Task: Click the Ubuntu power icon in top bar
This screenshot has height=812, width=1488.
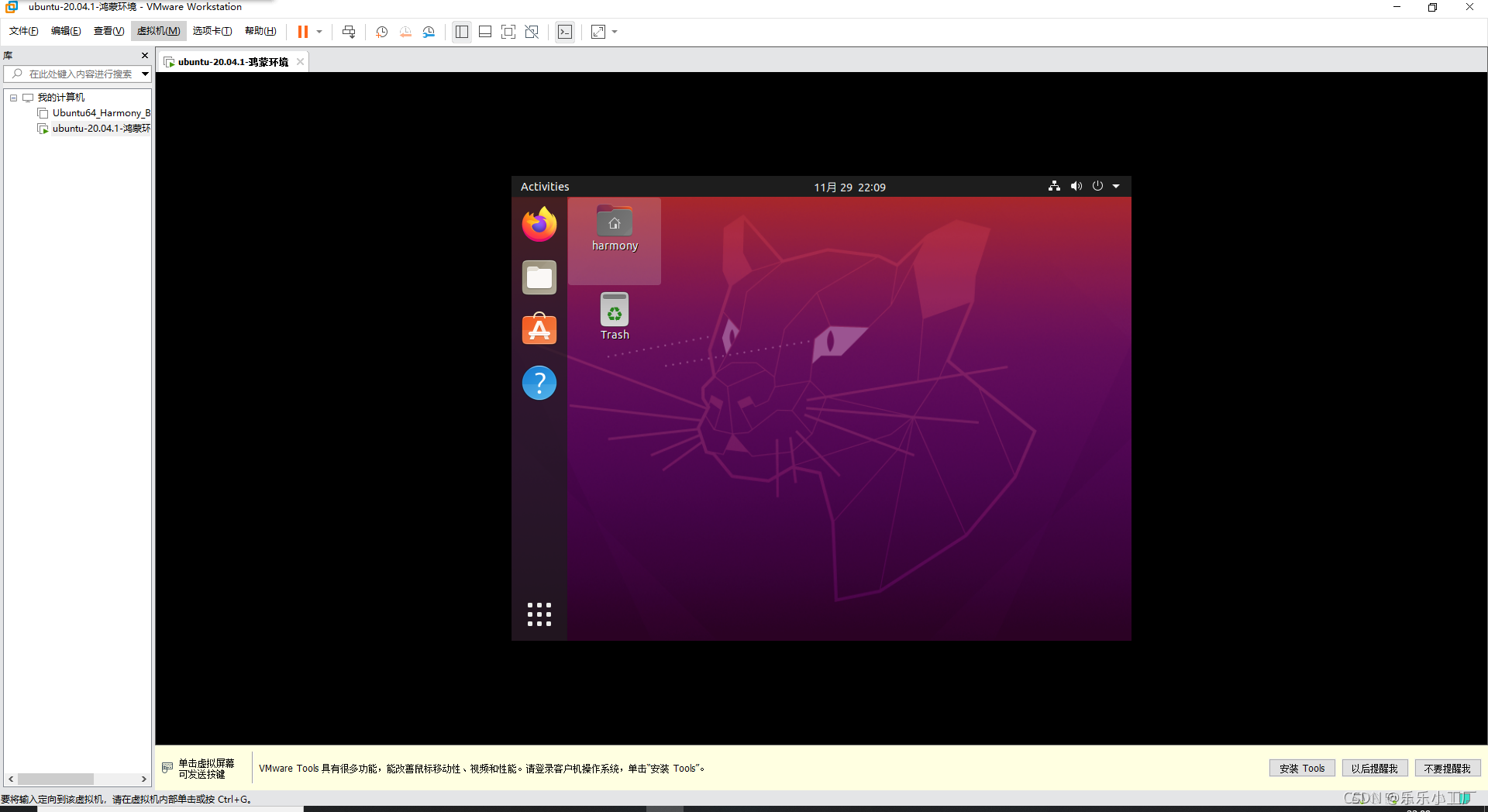Action: coord(1097,186)
